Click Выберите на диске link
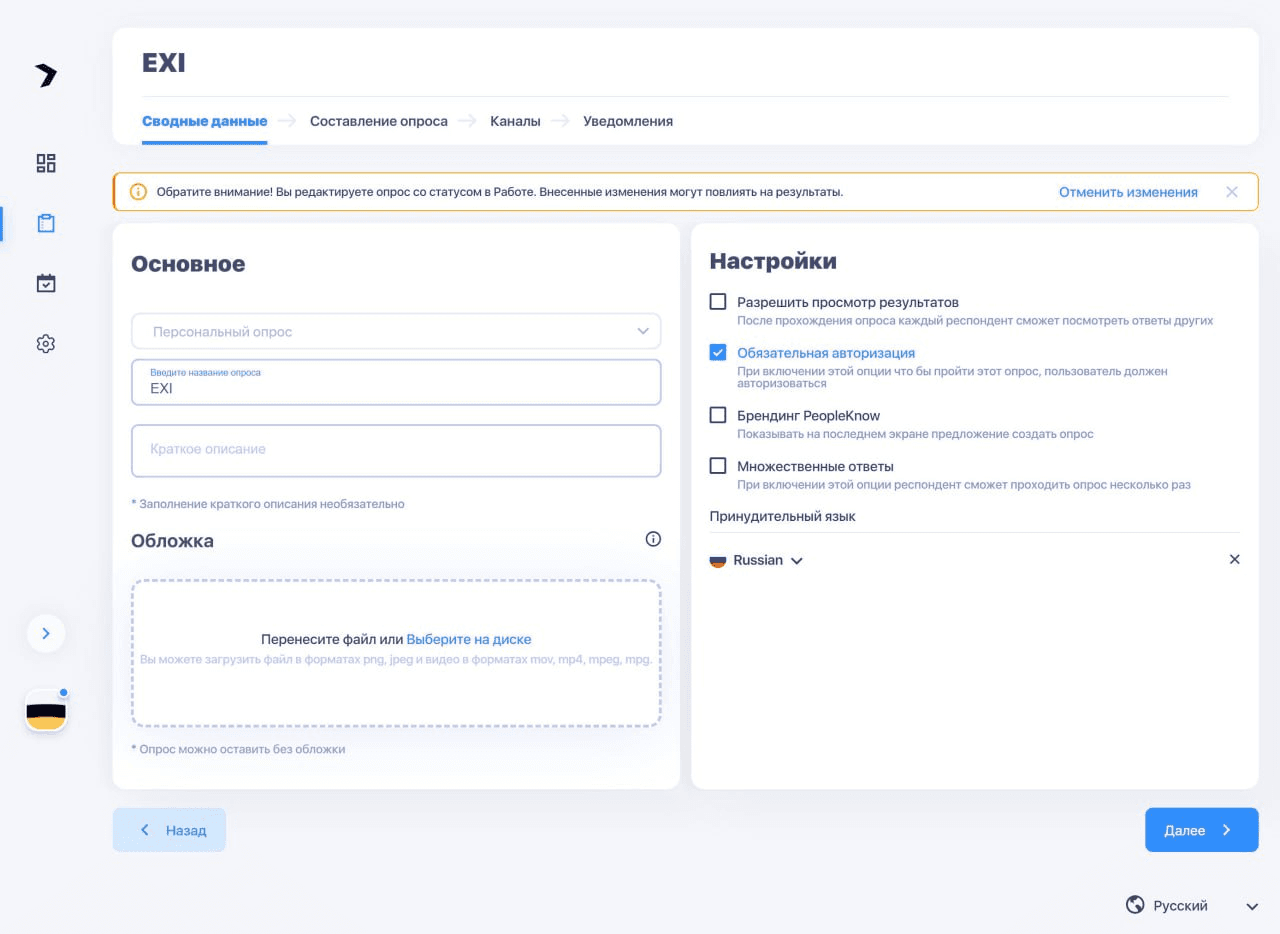 (469, 639)
